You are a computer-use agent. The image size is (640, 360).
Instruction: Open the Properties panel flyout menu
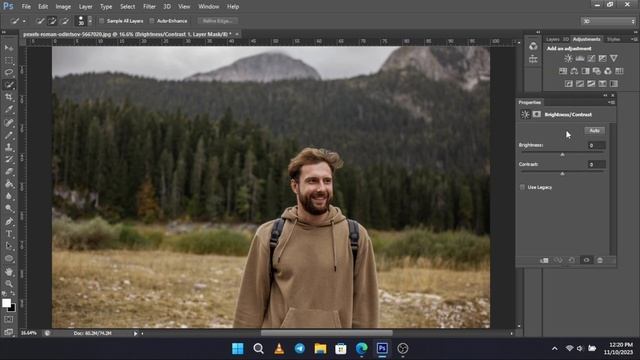pos(611,102)
